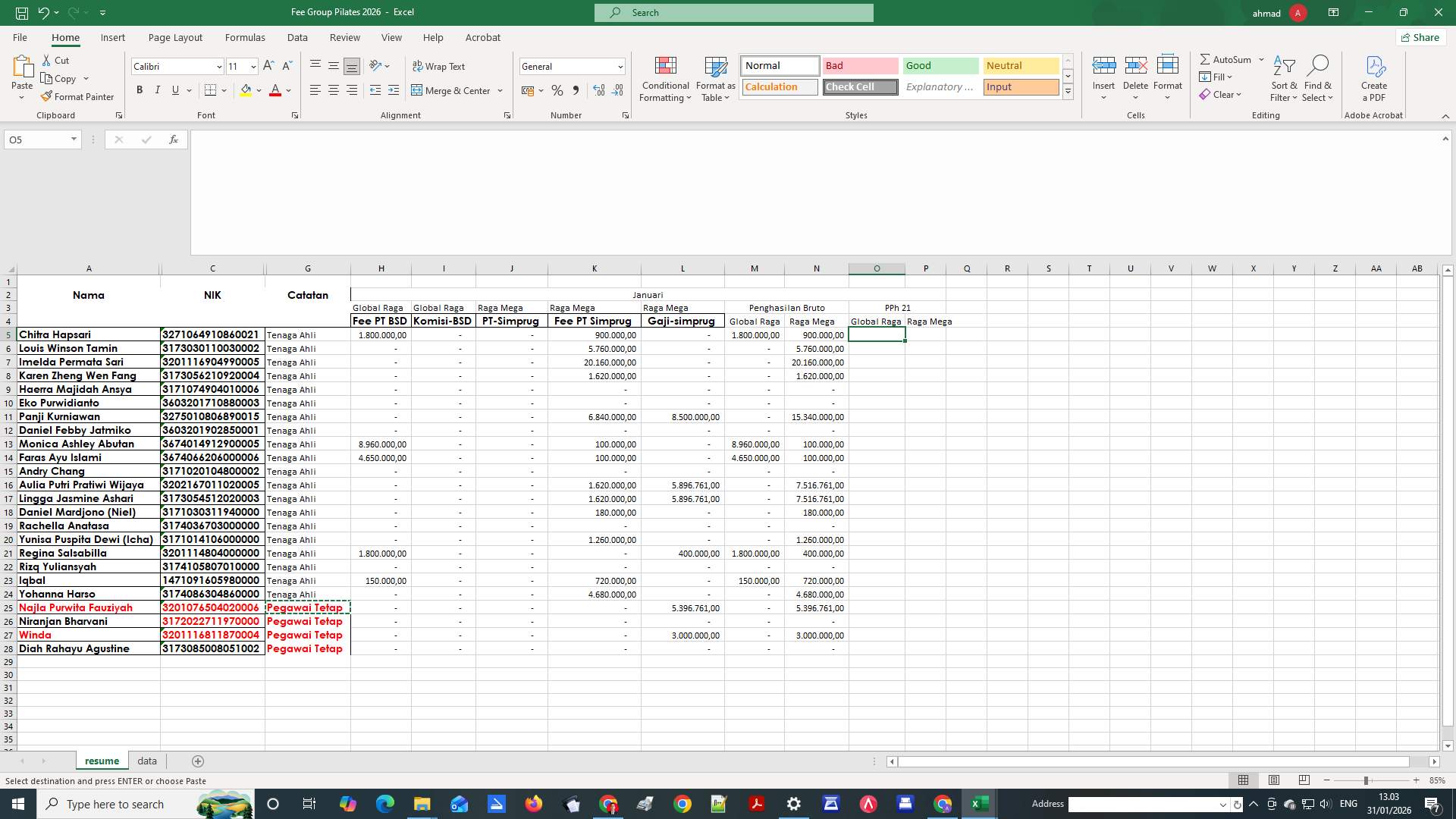Screen dimensions: 1456x819
Task: Toggle underline formatting
Action: click(x=174, y=90)
